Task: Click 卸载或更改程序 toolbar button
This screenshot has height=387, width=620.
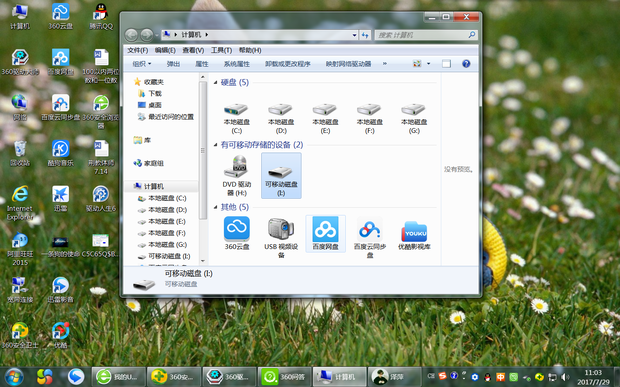Action: tap(287, 64)
